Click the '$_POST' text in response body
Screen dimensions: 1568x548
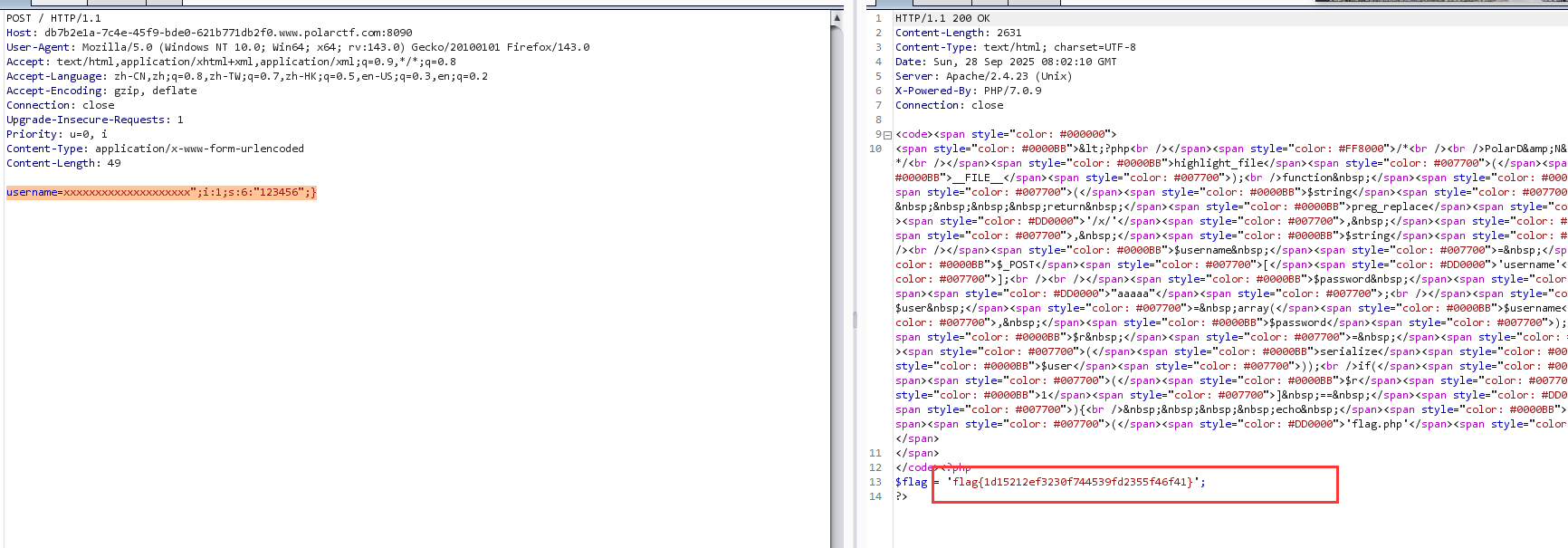[1014, 264]
